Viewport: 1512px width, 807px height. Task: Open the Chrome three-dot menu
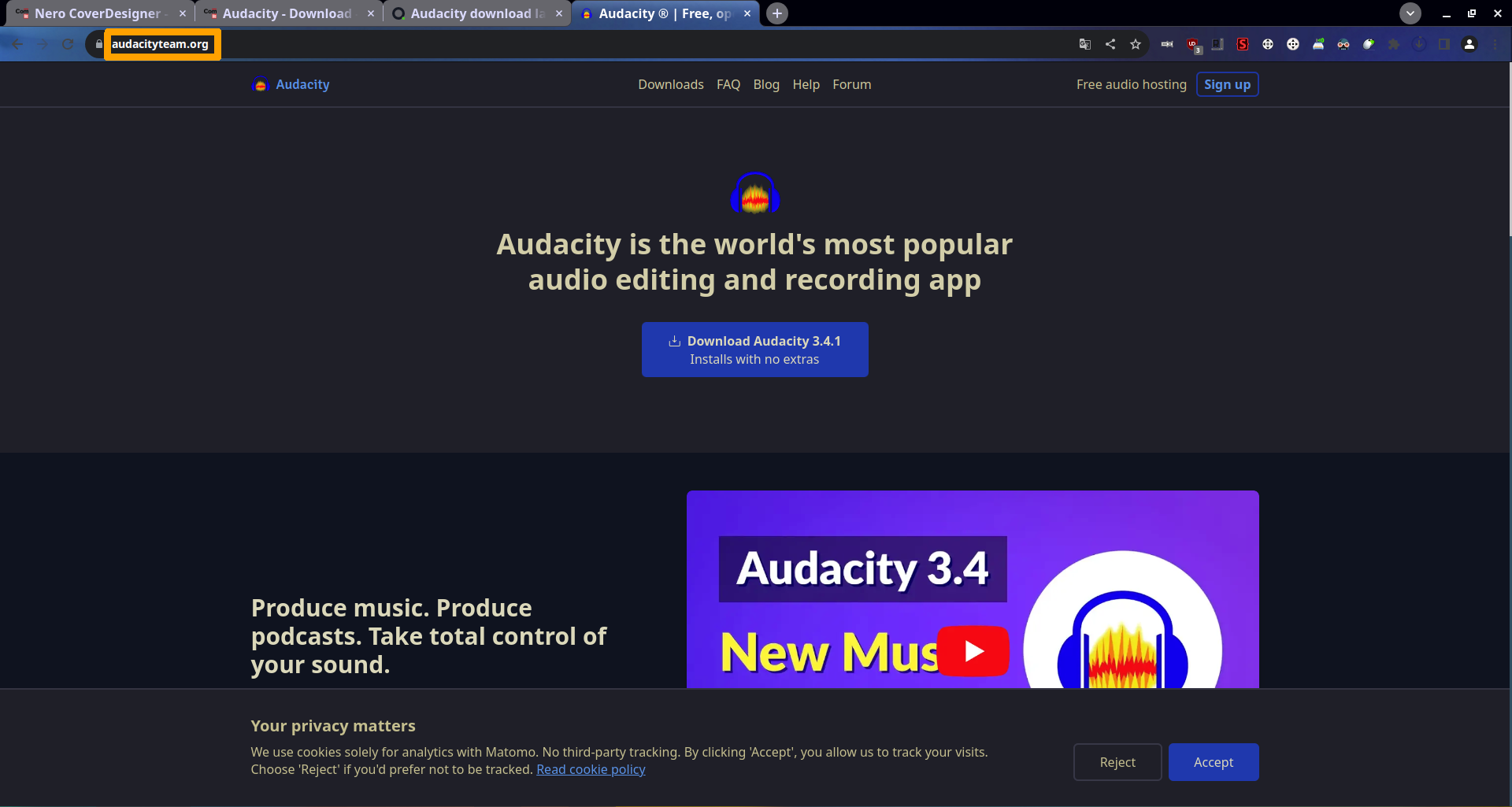[1495, 44]
